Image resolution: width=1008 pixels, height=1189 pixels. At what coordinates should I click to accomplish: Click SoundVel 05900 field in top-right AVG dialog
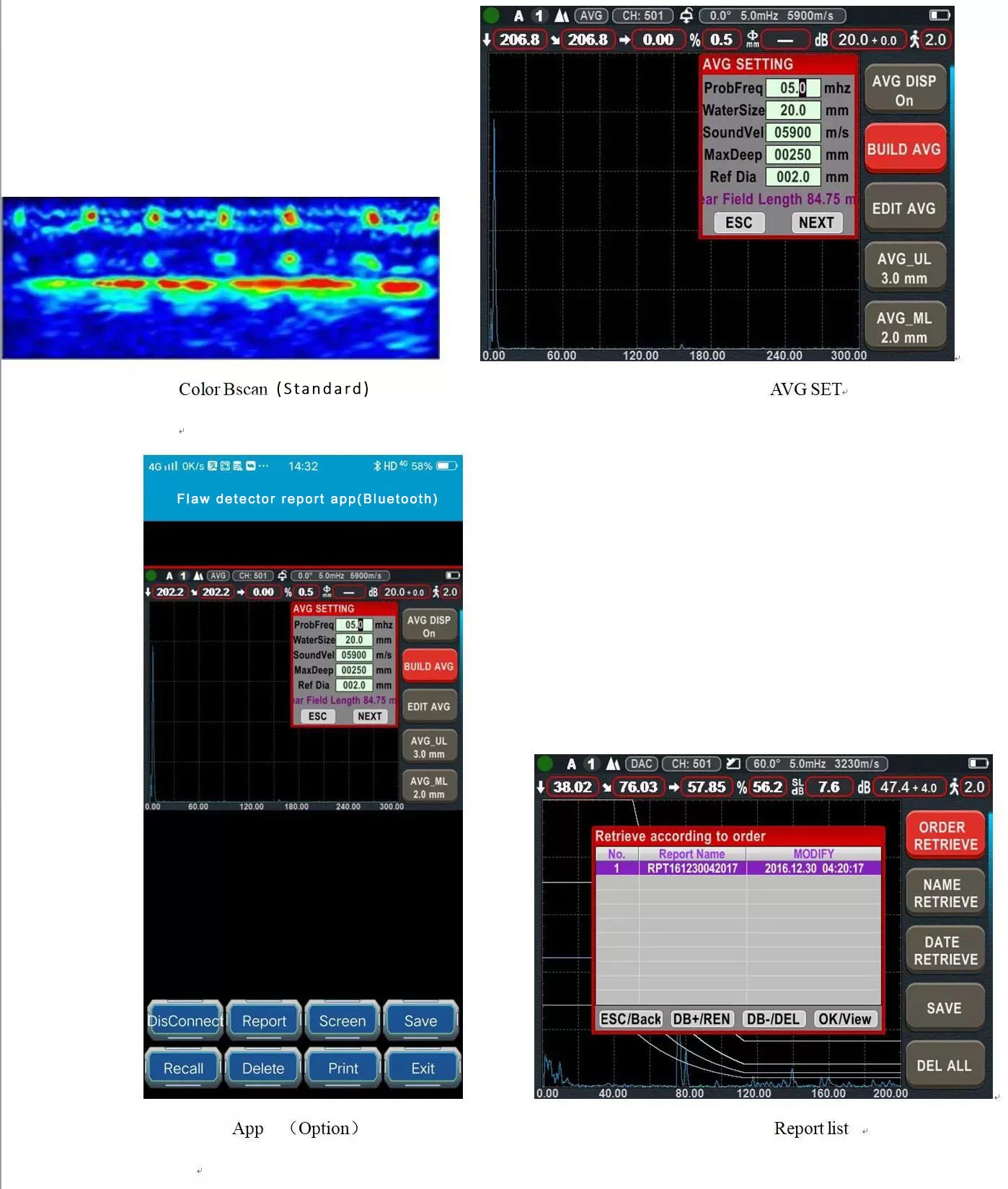pyautogui.click(x=792, y=133)
